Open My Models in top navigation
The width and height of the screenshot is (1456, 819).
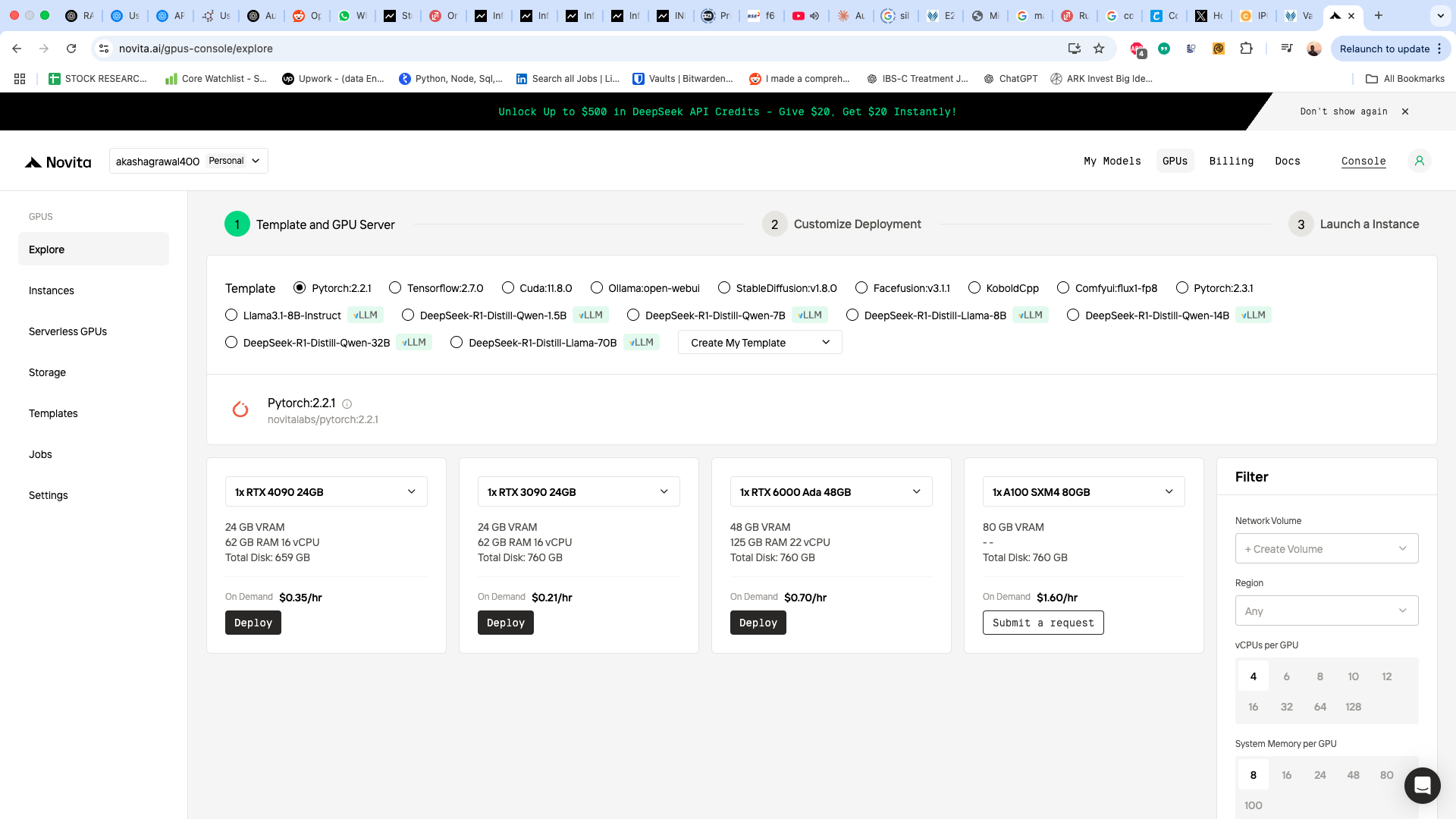click(1112, 161)
